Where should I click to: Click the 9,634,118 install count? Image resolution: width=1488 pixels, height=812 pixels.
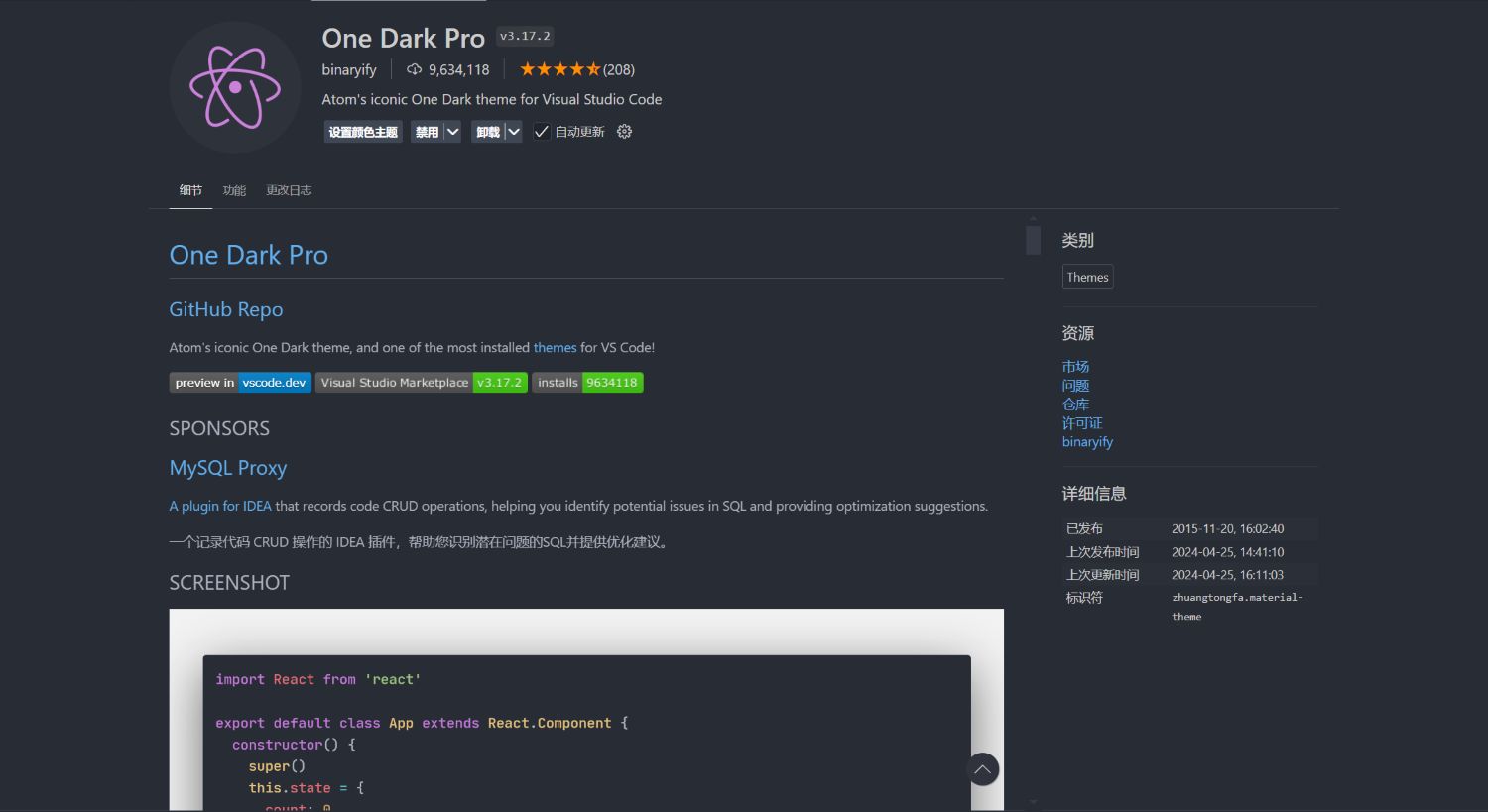pos(458,69)
